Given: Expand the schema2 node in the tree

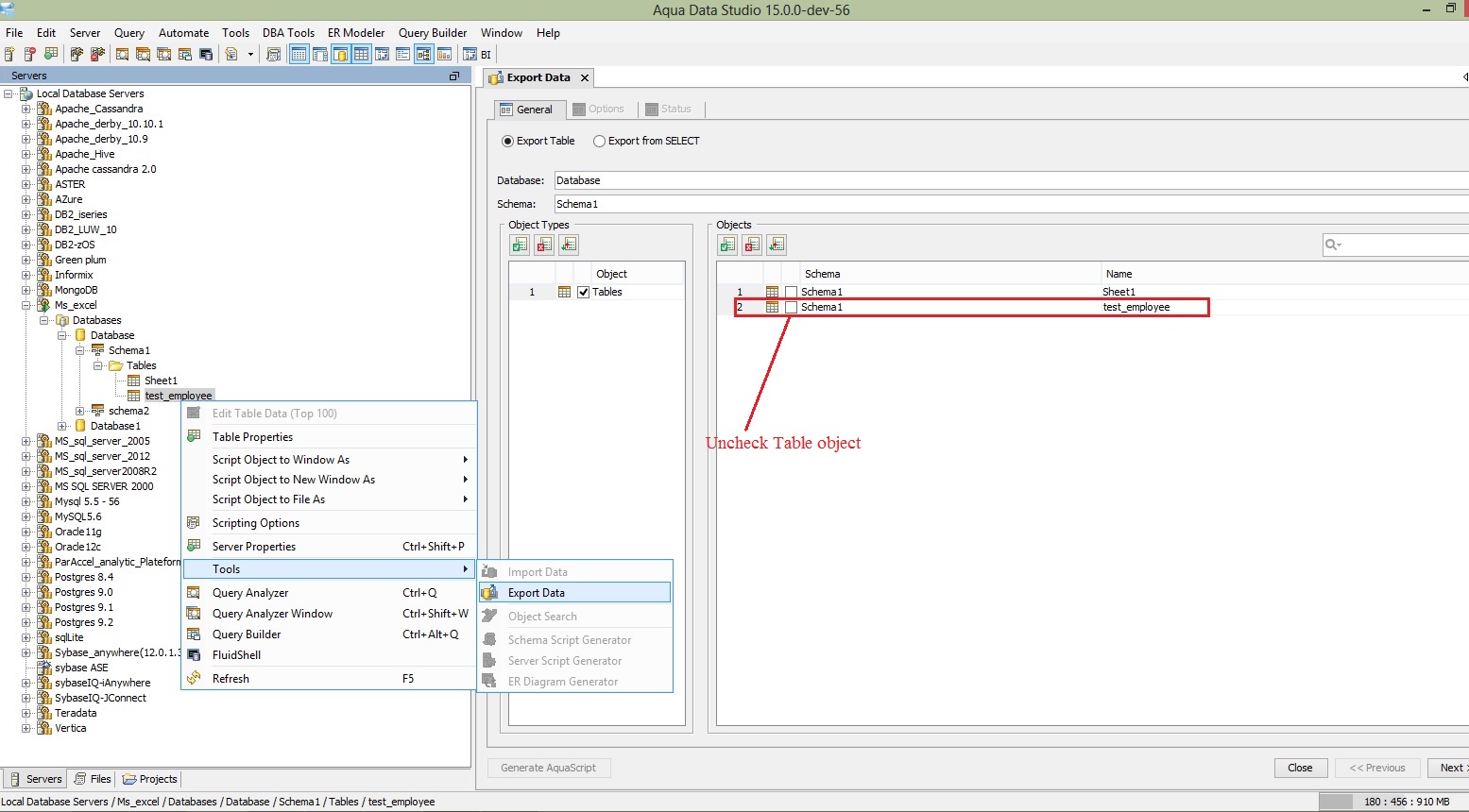Looking at the screenshot, I should (80, 411).
